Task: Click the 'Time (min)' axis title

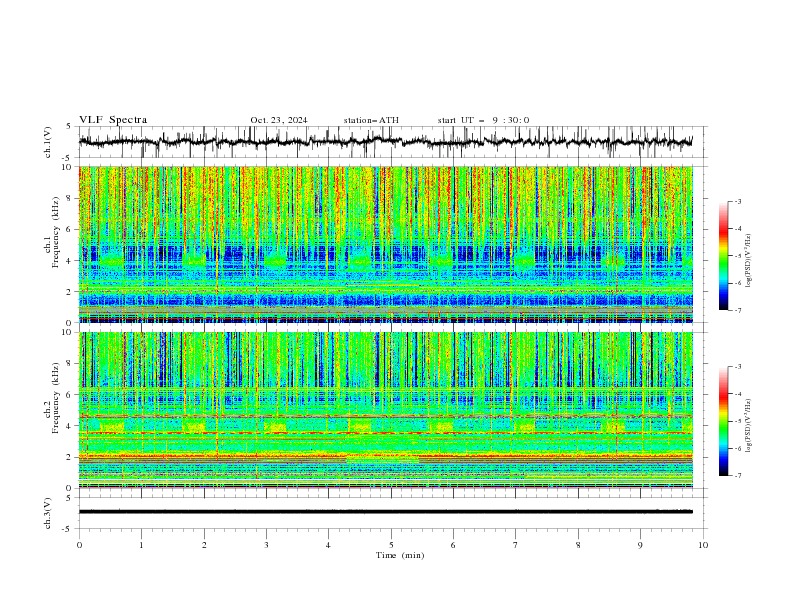Action: pos(400,555)
